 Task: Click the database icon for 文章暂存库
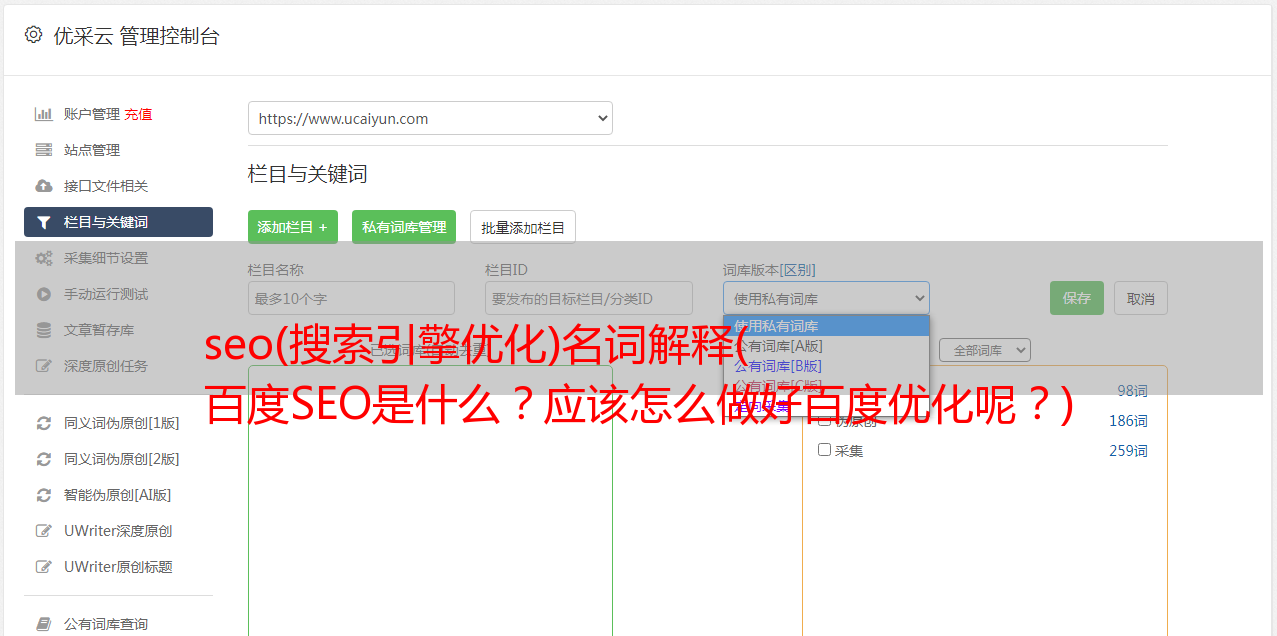pyautogui.click(x=43, y=330)
